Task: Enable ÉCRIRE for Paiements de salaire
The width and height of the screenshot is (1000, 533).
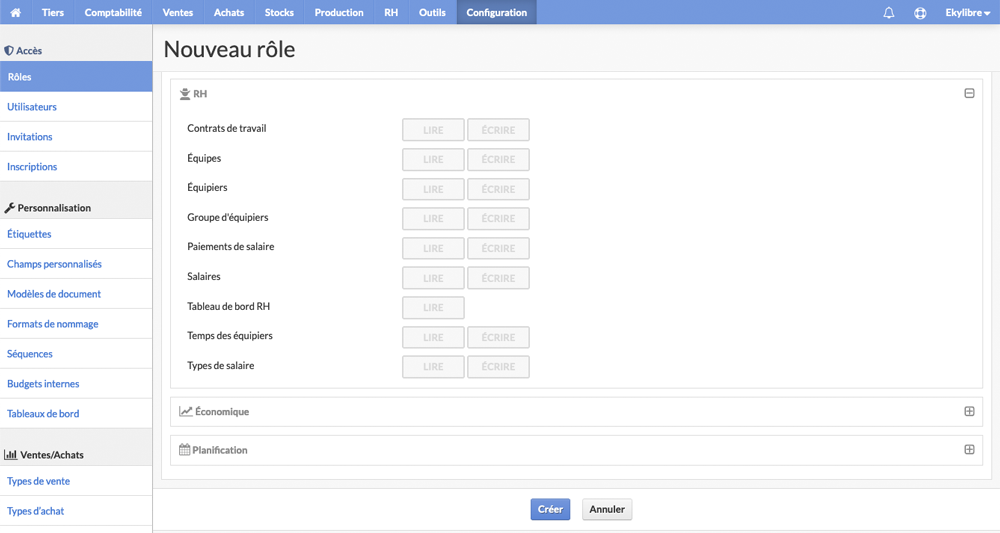Action: (498, 248)
